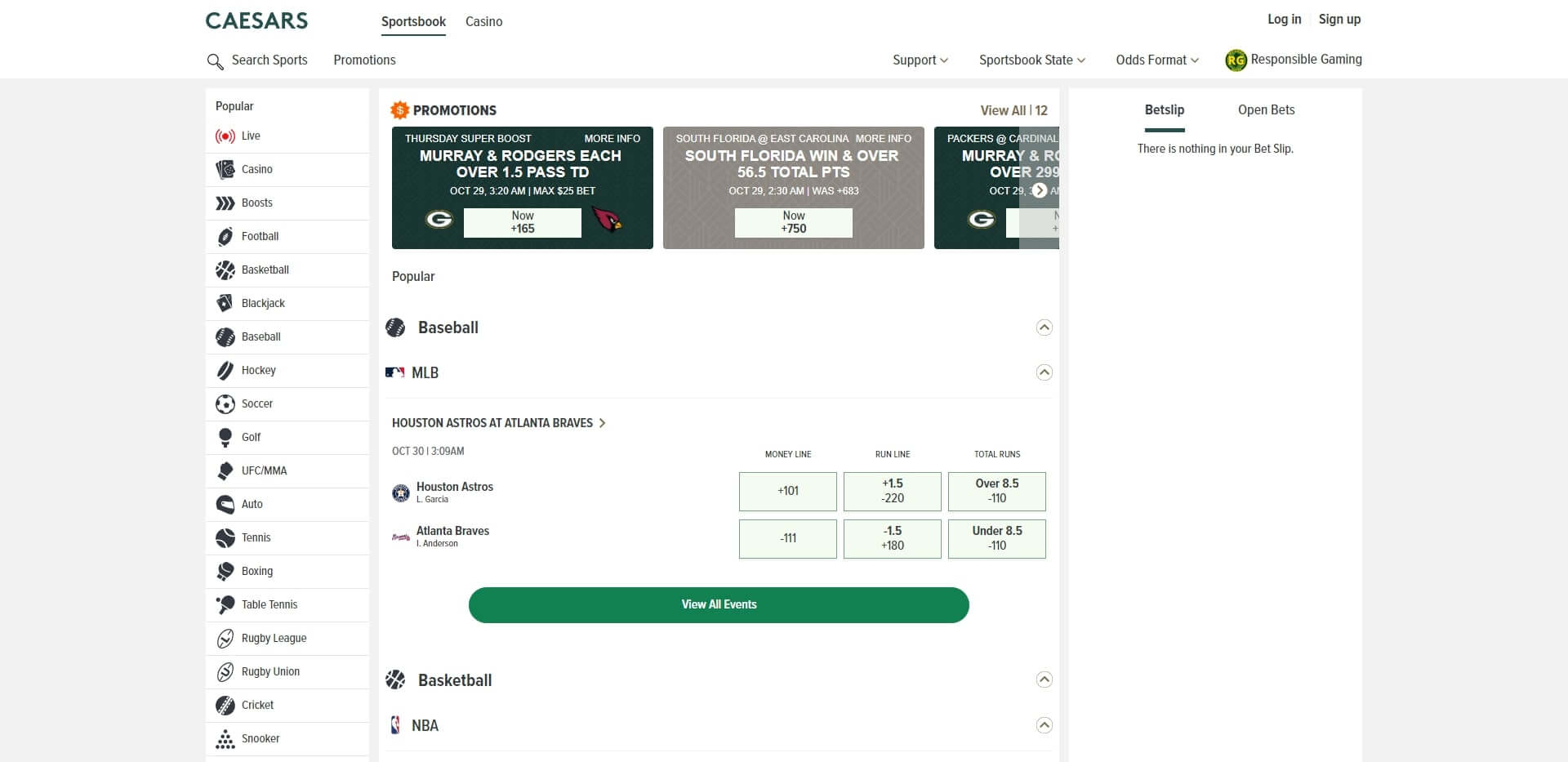
Task: Click the View All Events button
Action: tap(719, 605)
